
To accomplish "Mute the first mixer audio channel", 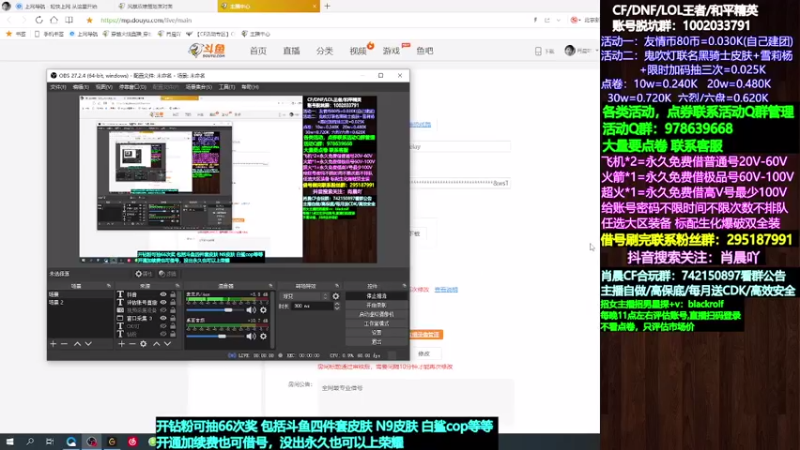I will (251, 310).
